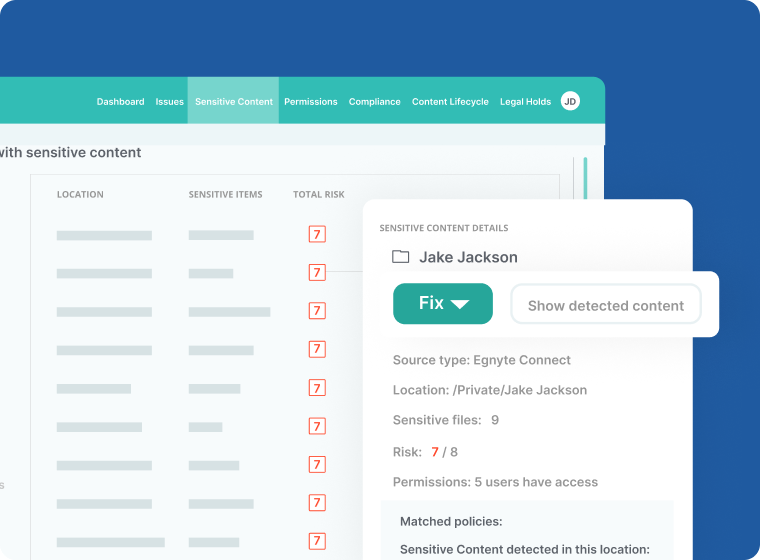Sort by the Total Risk column header

coord(319,195)
